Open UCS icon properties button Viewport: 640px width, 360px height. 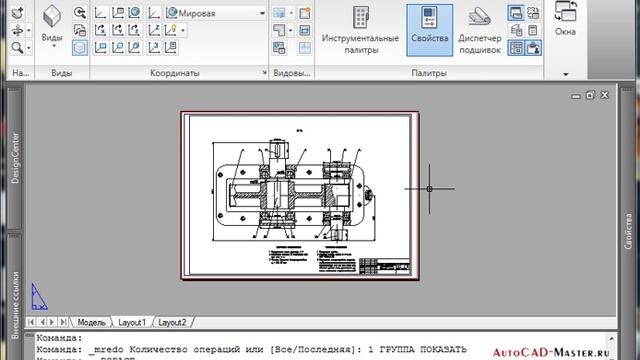[x=171, y=47]
